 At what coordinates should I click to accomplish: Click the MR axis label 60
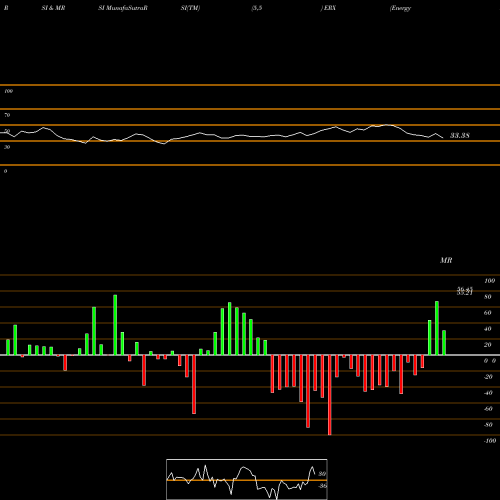point(488,313)
